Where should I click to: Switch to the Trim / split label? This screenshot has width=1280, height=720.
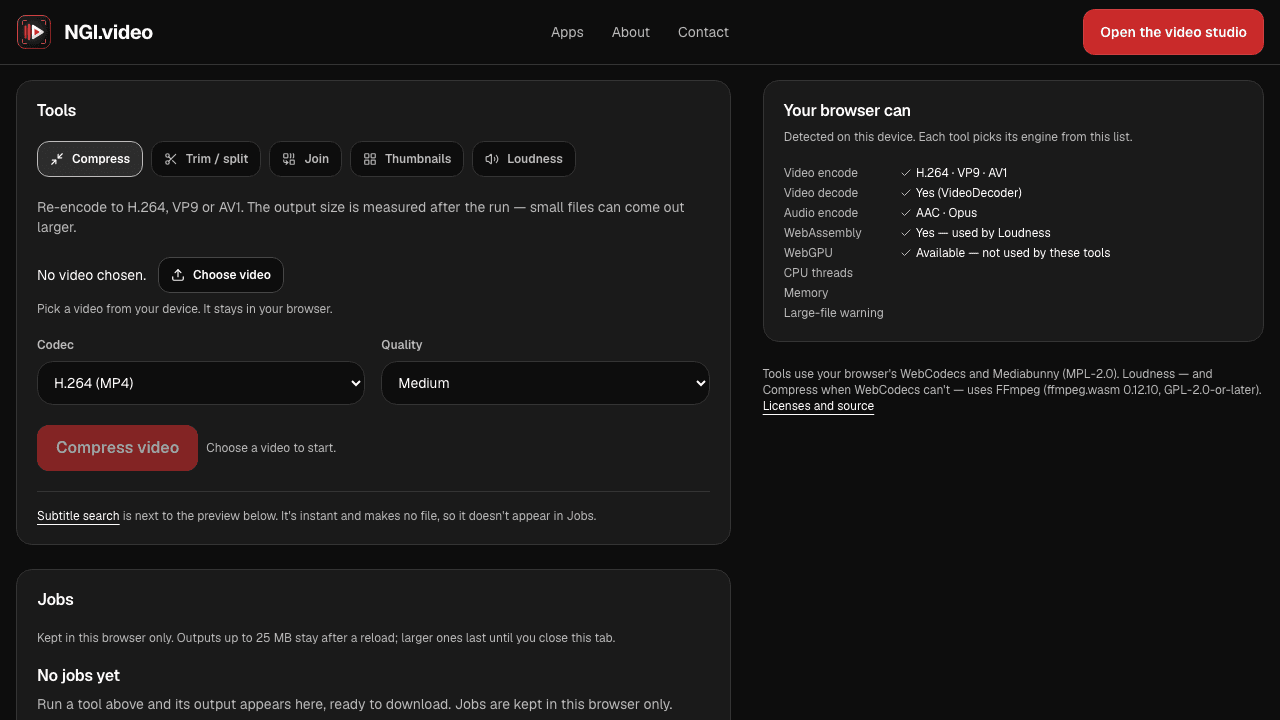217,159
